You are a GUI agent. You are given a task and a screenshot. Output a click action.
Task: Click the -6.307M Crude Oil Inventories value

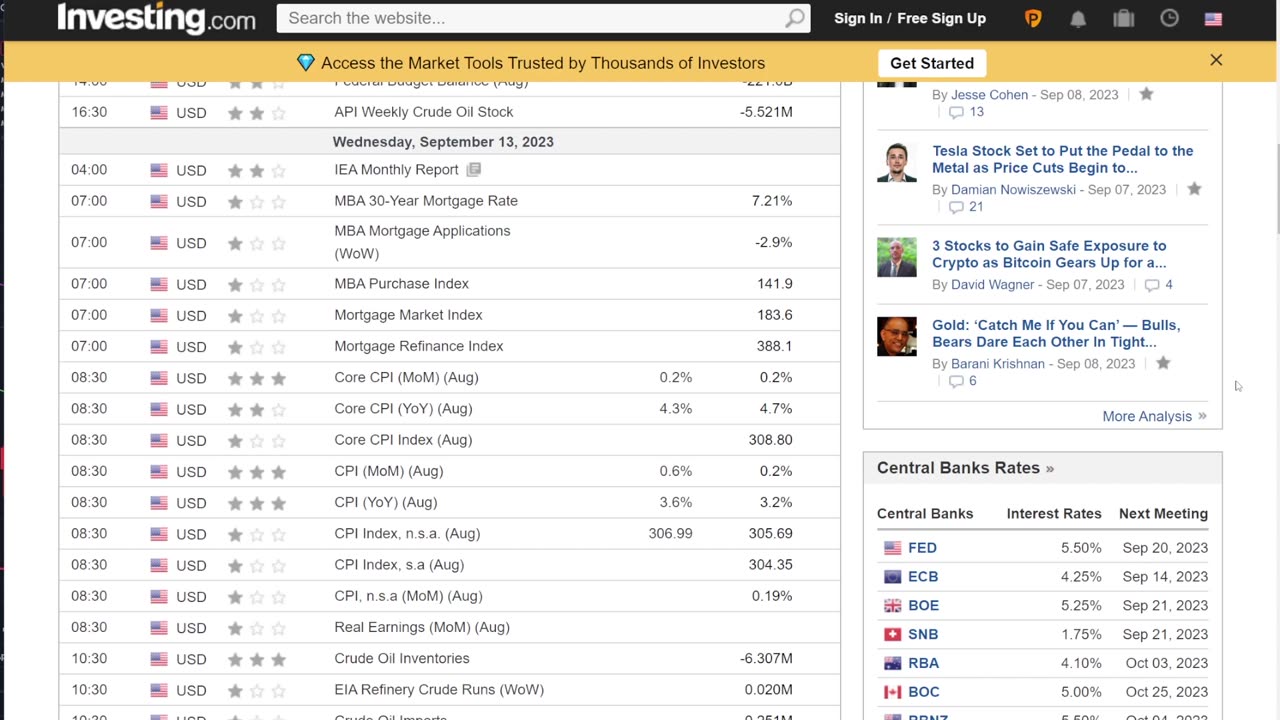pos(766,658)
